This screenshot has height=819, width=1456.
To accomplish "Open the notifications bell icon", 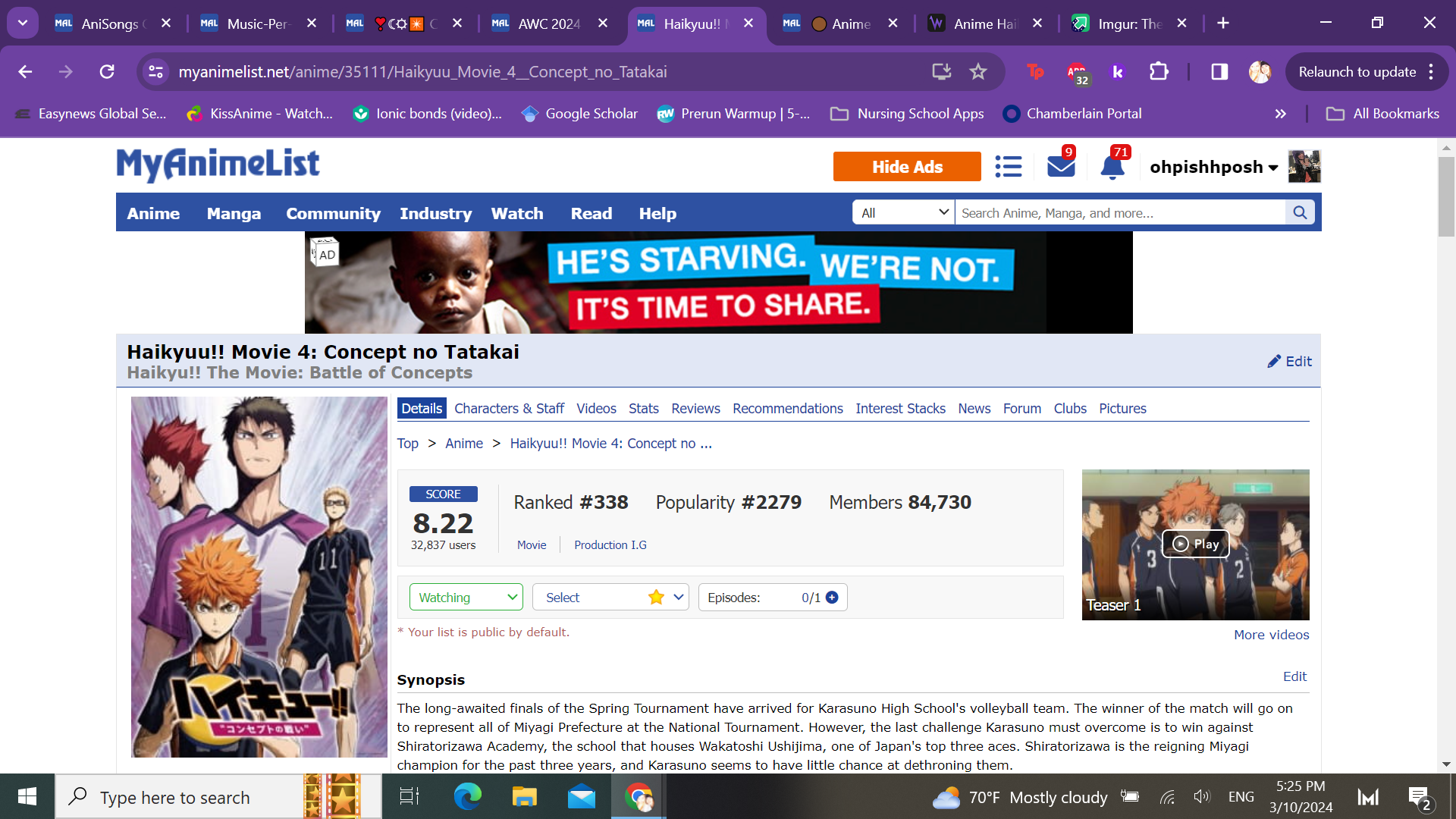I will (1112, 166).
